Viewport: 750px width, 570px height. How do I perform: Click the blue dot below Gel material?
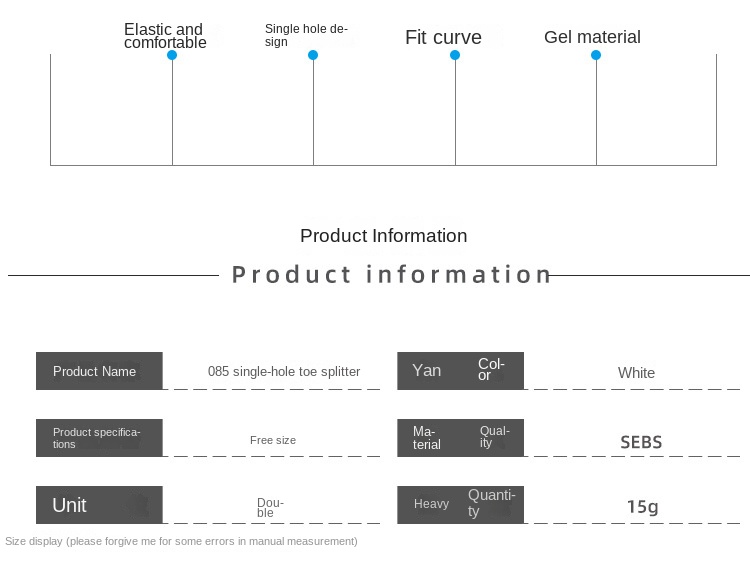[x=596, y=55]
